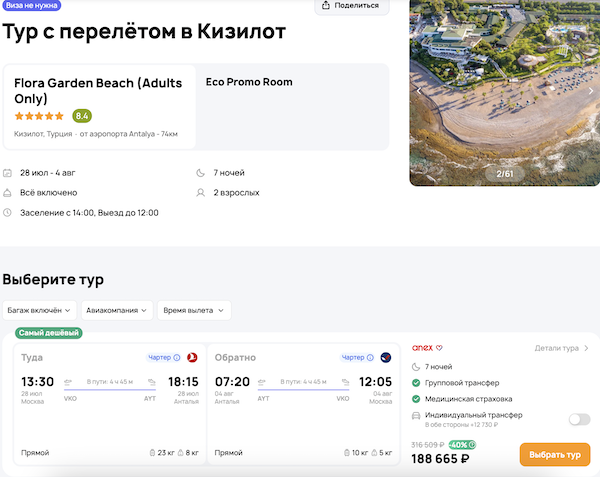
Task: Show next hotel photo with right arrow
Action: coord(591,91)
